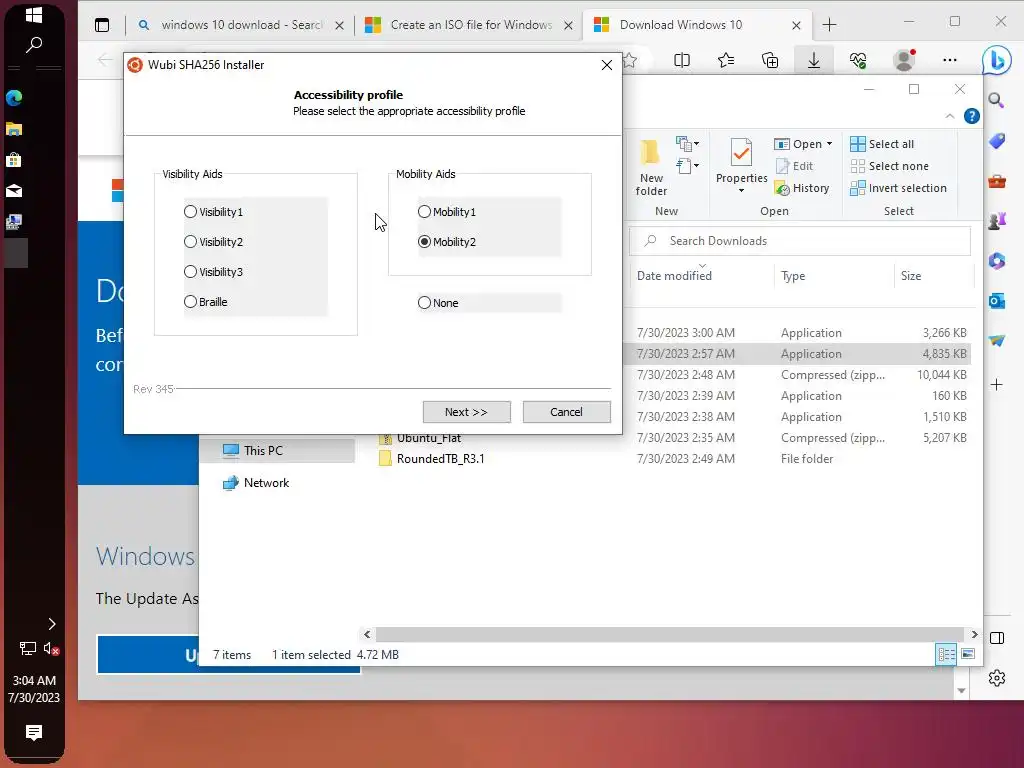
Task: Cancel the Wubi installer
Action: tap(566, 412)
